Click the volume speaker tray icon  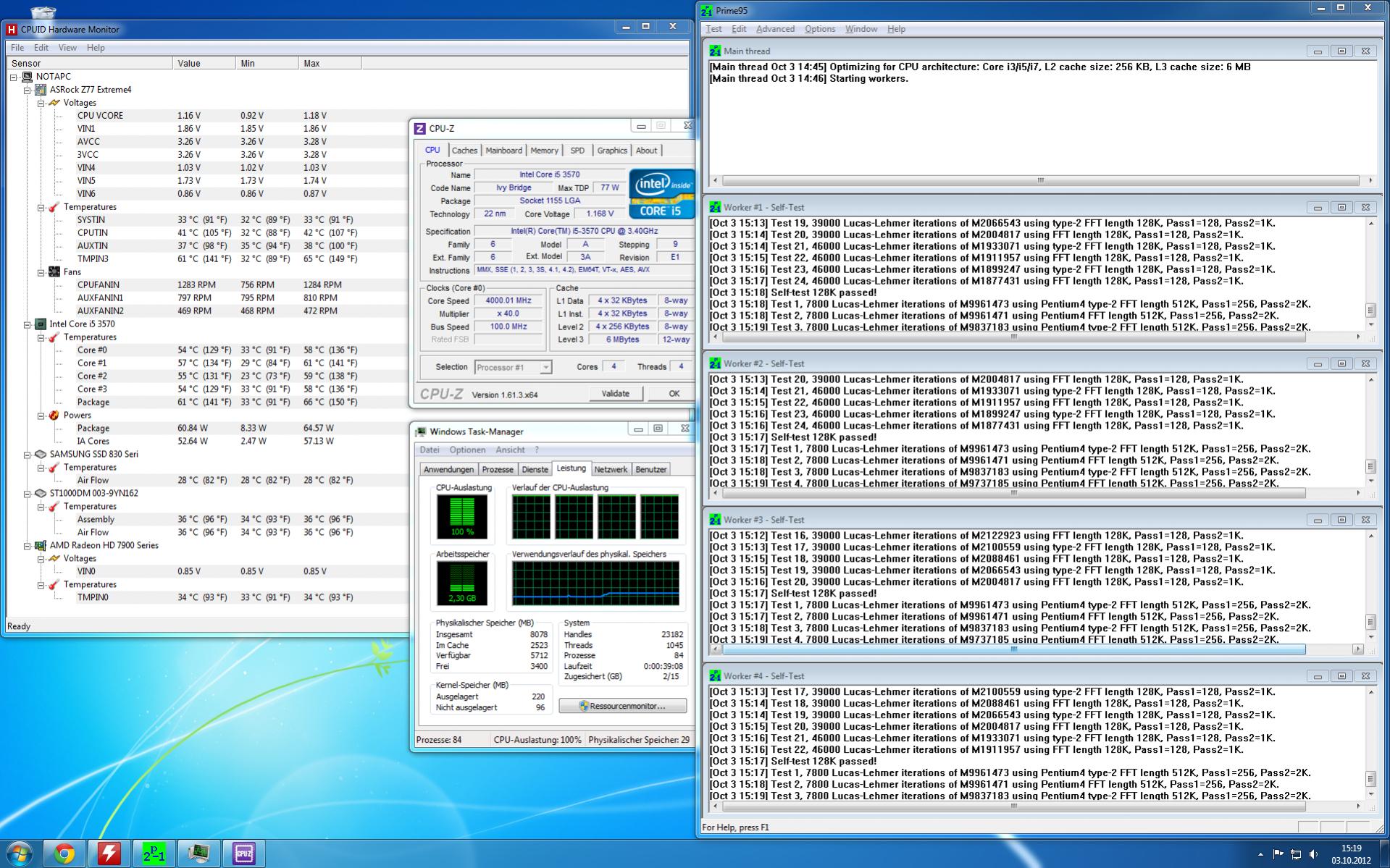click(x=1313, y=854)
